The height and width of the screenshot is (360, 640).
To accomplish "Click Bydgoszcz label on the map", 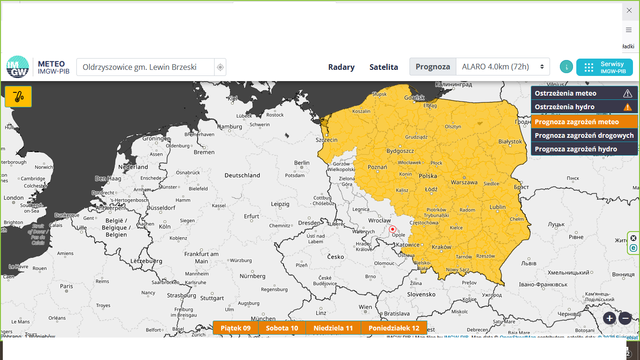I will (x=400, y=151).
